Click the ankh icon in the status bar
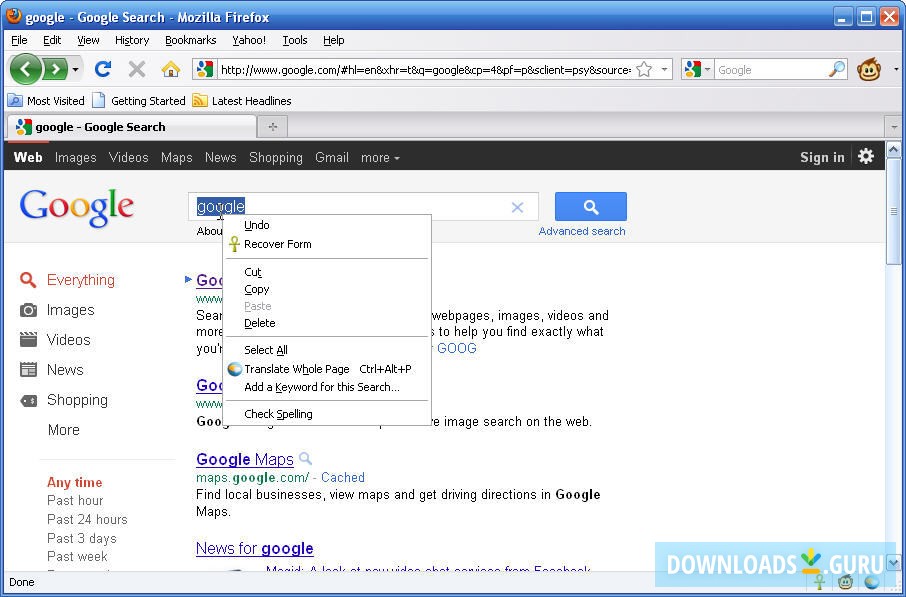The height and width of the screenshot is (597, 906). click(x=819, y=581)
